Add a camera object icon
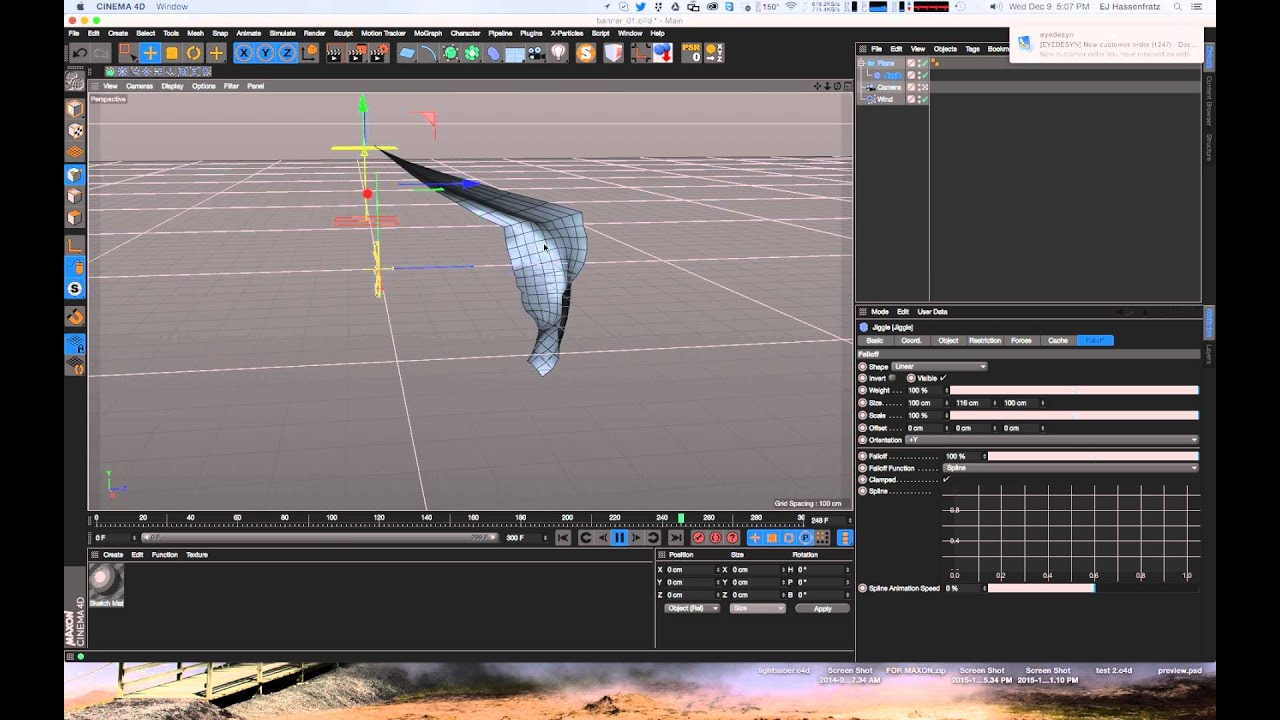Image resolution: width=1280 pixels, height=720 pixels. (538, 53)
